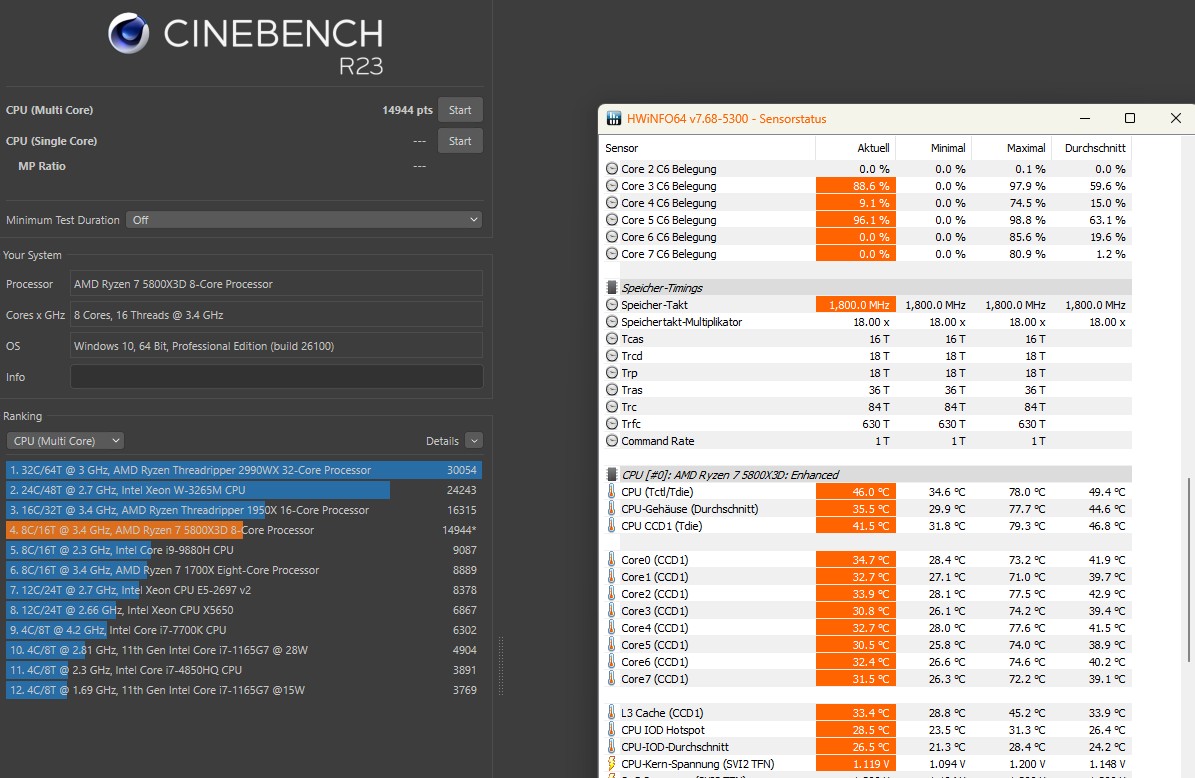Start the CPU Single Core benchmark
This screenshot has width=1195, height=778.
tap(460, 141)
